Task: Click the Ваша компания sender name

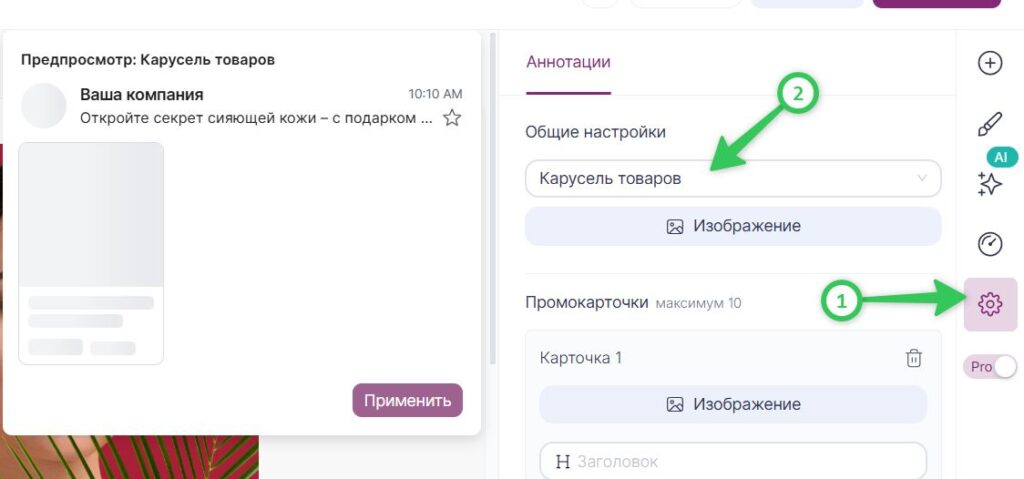Action: [x=142, y=95]
